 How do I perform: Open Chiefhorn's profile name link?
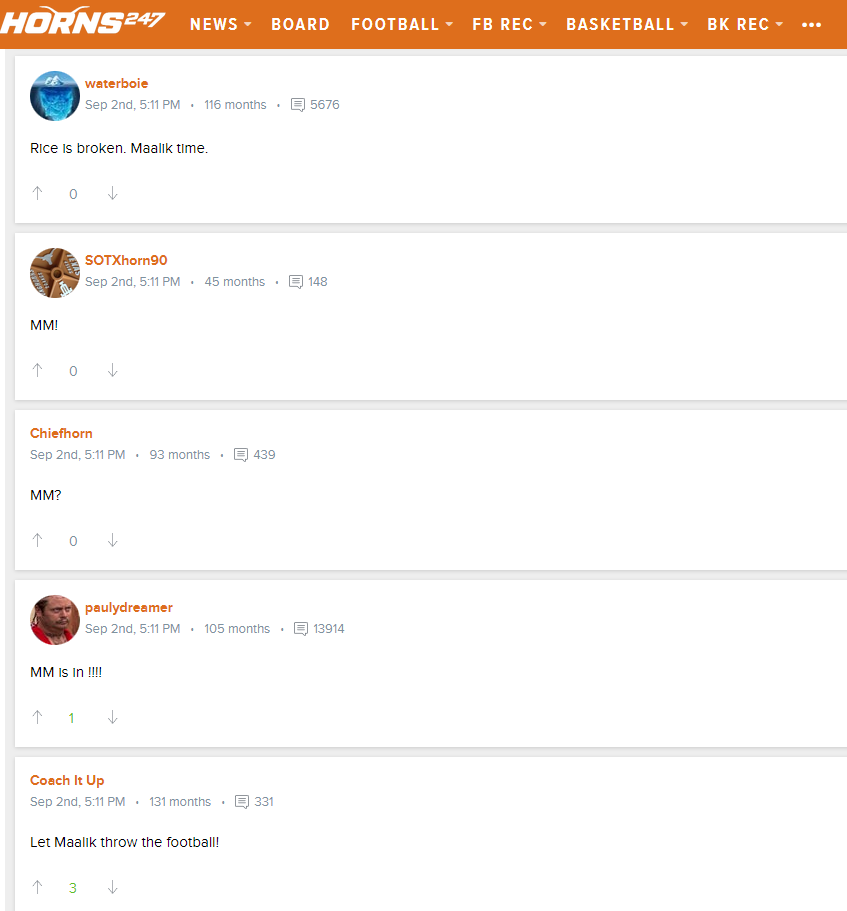pyautogui.click(x=61, y=433)
